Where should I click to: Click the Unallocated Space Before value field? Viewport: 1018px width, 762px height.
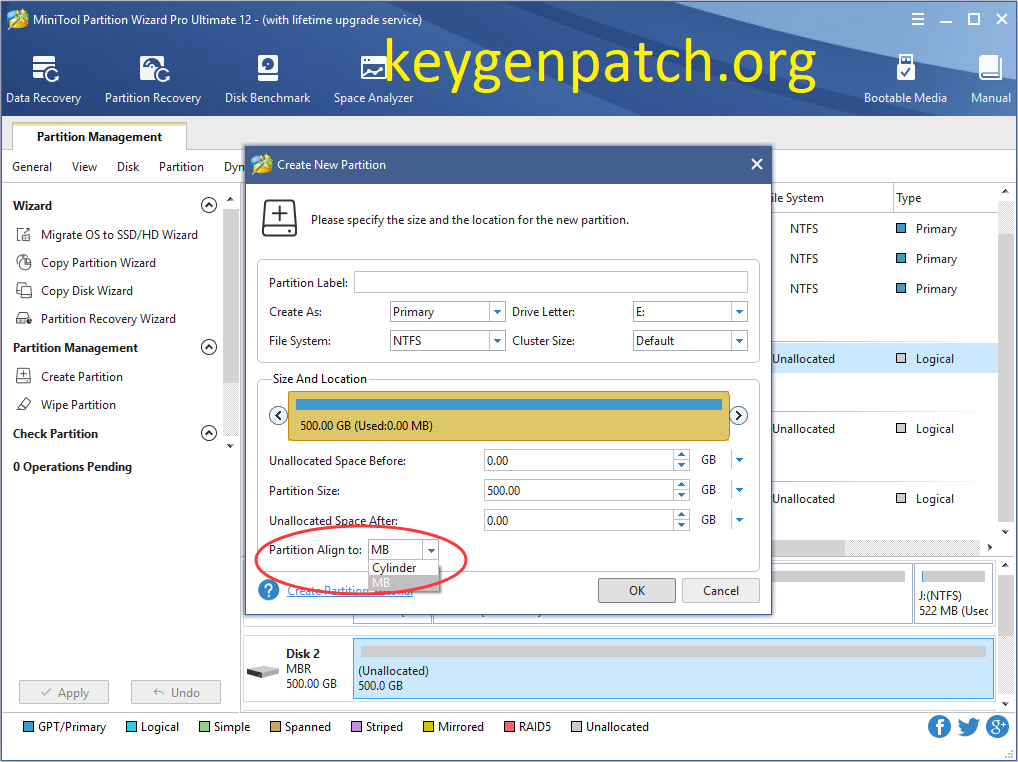(579, 460)
